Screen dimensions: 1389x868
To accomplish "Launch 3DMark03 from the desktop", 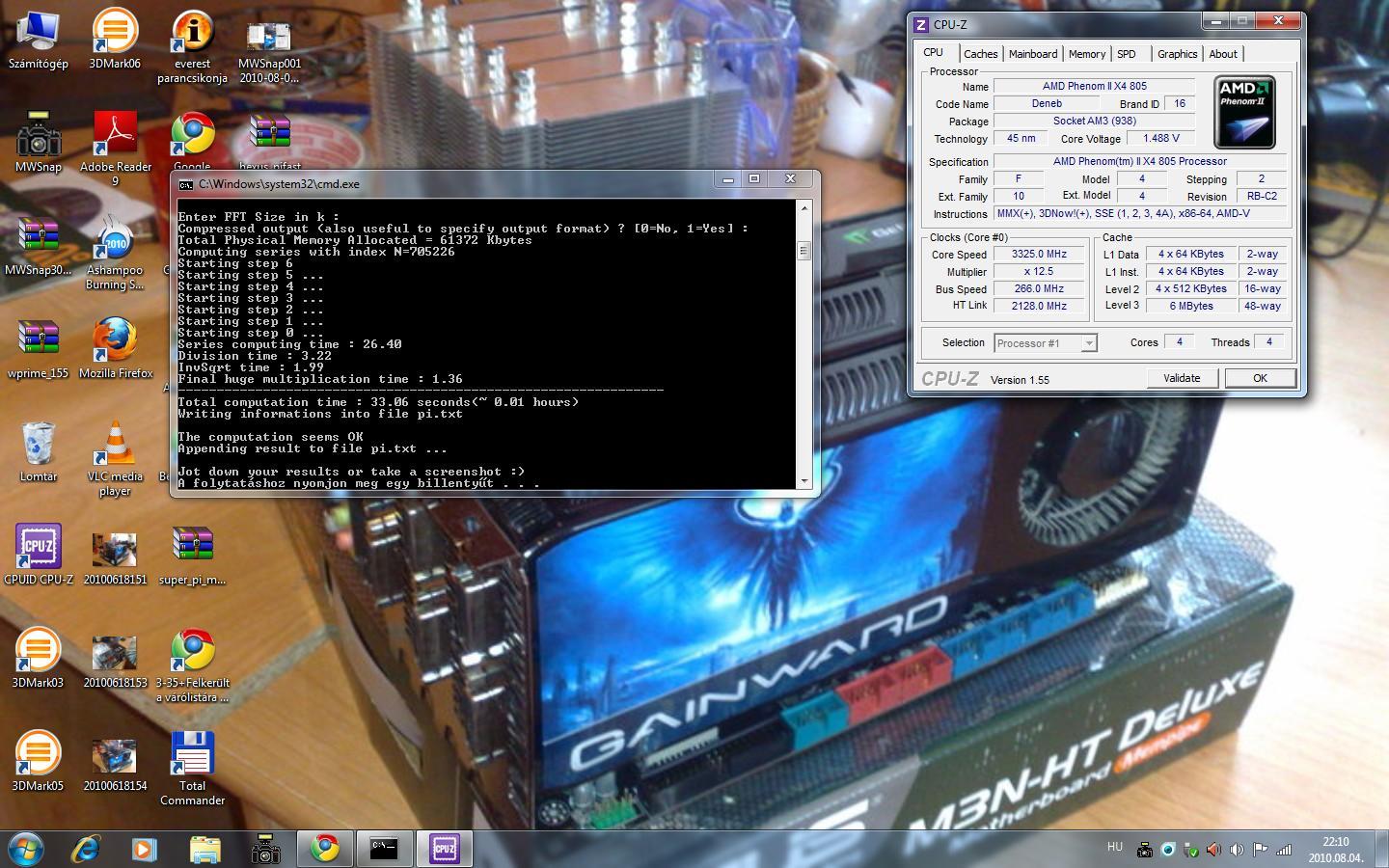I will click(x=38, y=658).
